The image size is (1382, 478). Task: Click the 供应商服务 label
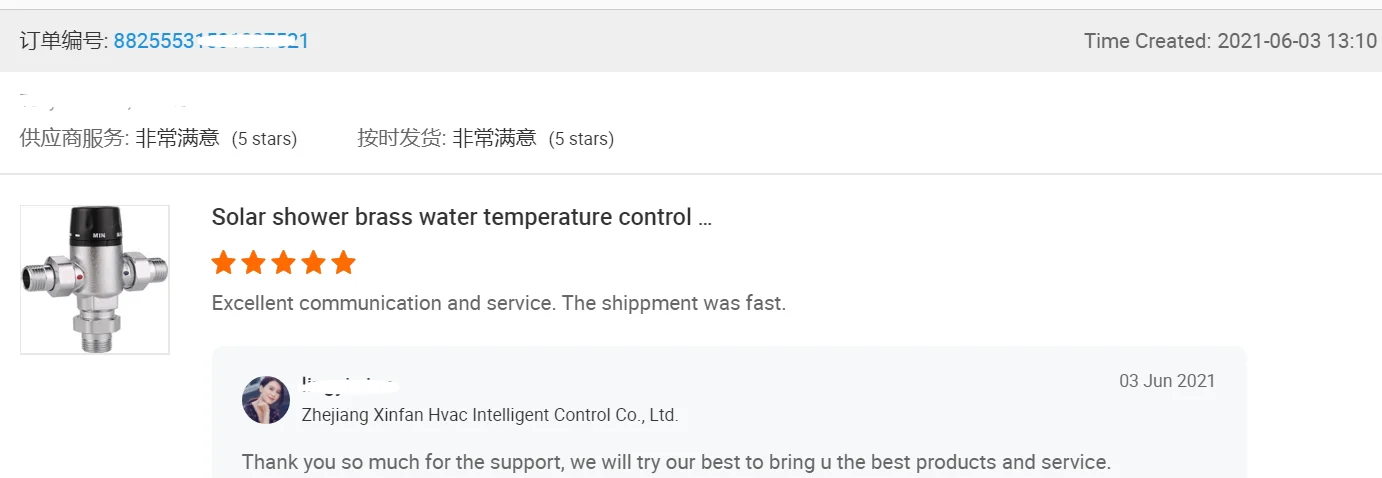(x=73, y=138)
